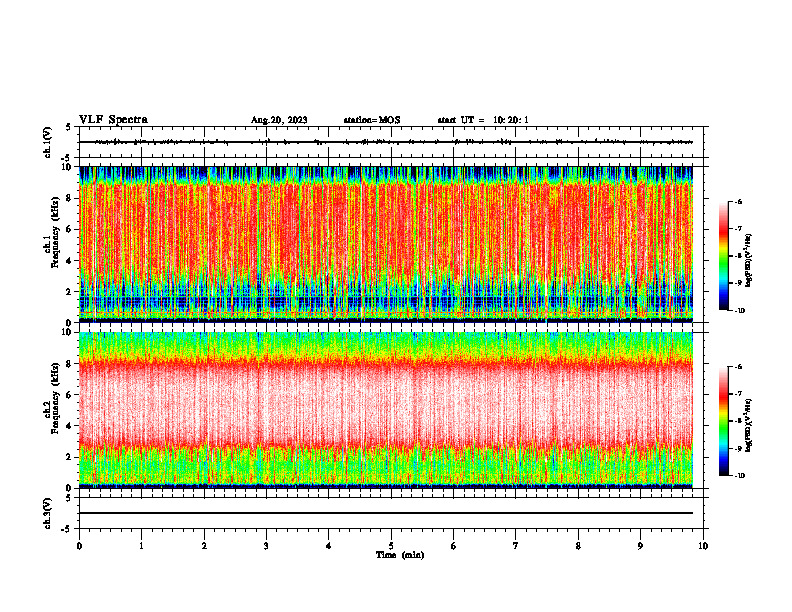Click the ch.1(V) voltage tick "5"
Viewport: 792px width, 612px height.
[69, 127]
